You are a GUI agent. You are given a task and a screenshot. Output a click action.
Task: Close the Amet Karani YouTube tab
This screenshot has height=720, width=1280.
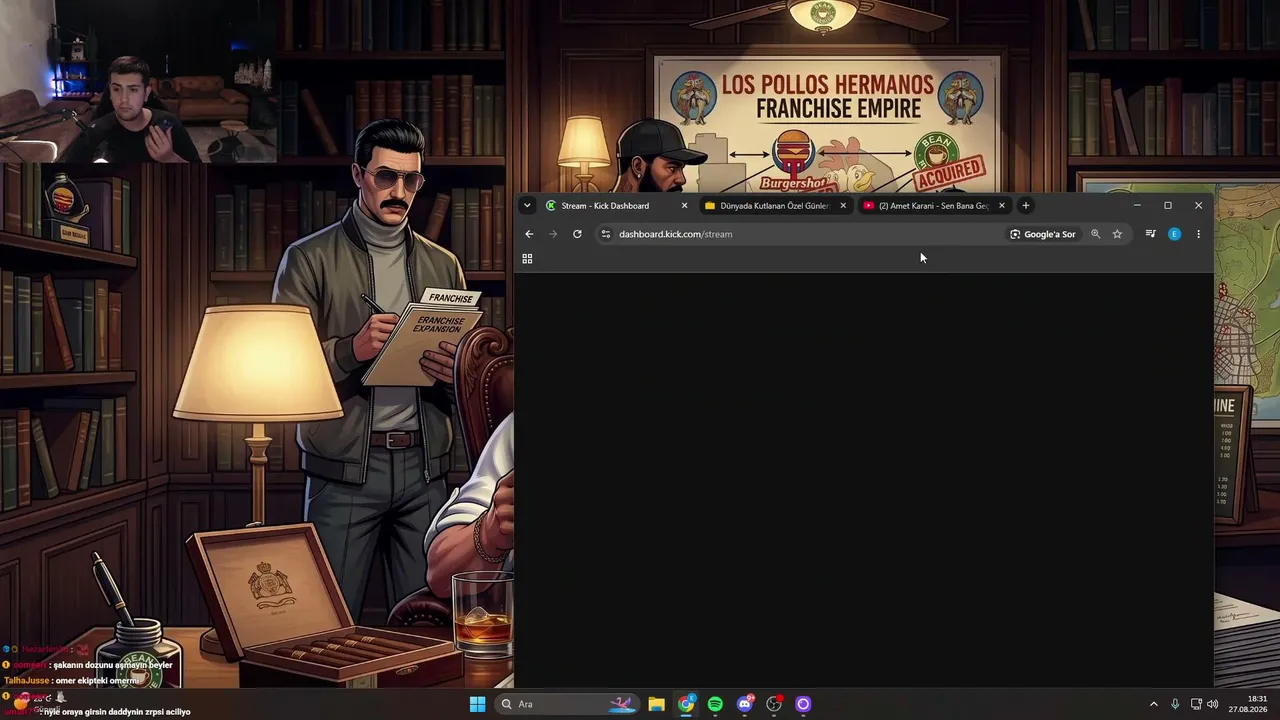(1002, 206)
